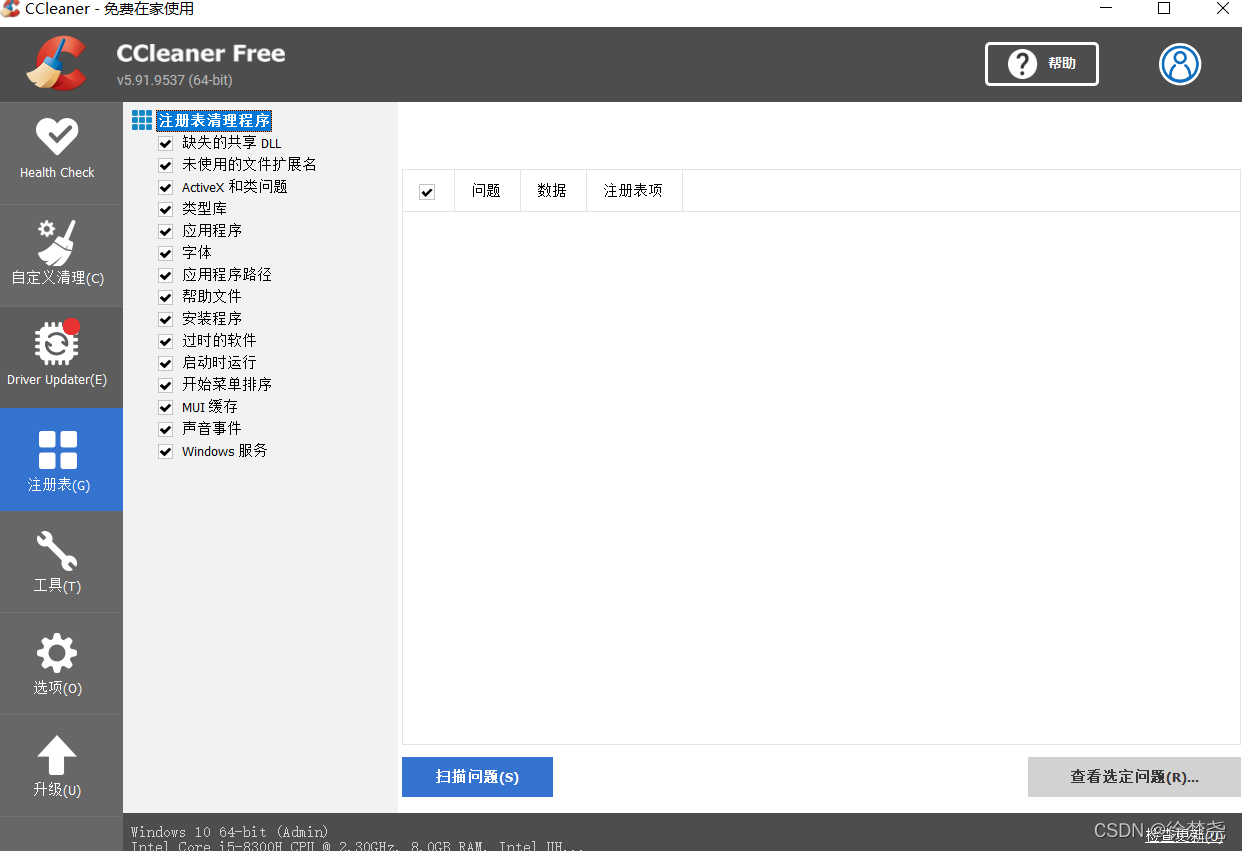This screenshot has height=851, width=1242.
Task: Close the CCleaner window
Action: [x=1222, y=9]
